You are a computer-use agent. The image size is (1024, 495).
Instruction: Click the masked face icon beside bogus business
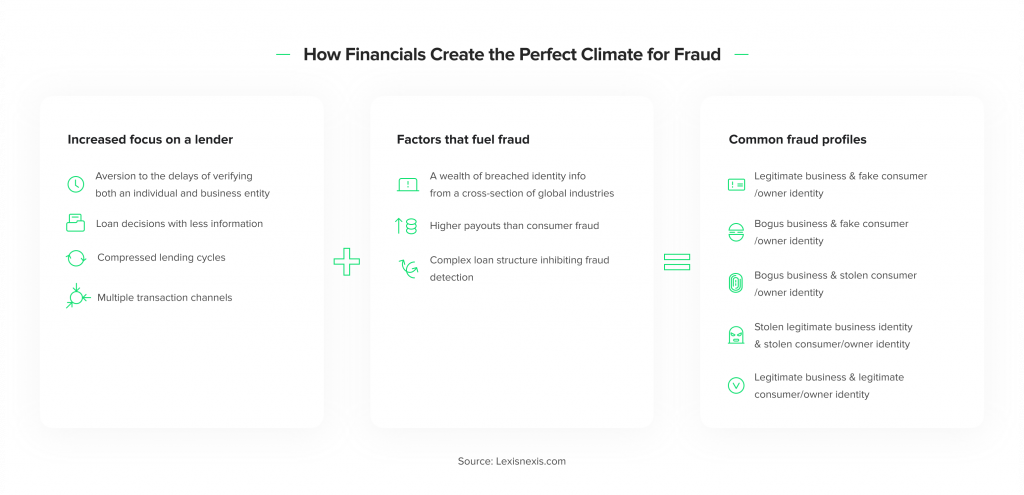point(736,232)
